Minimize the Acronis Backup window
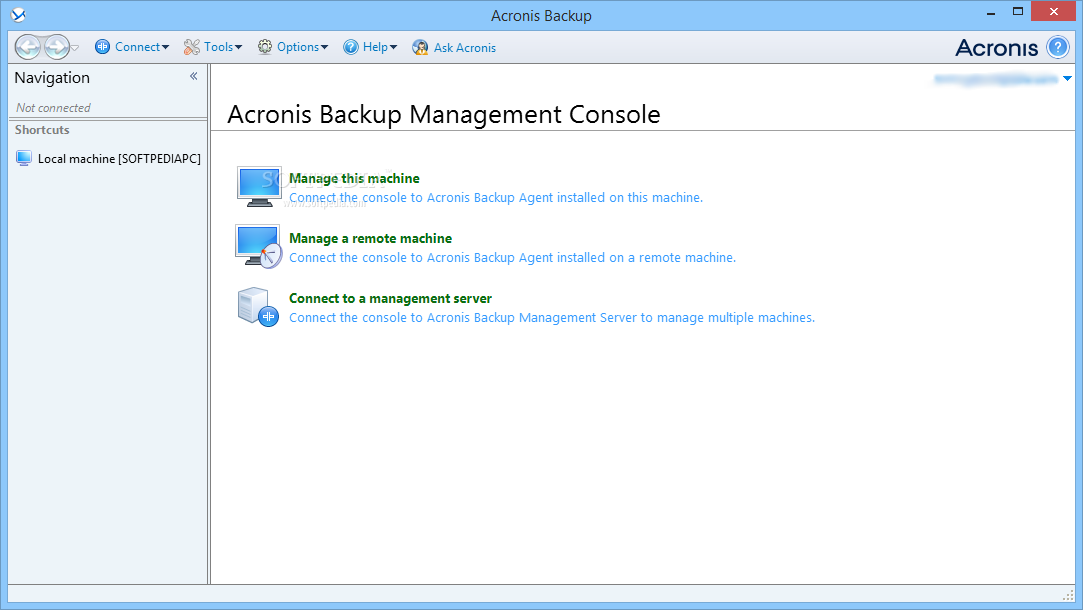 pyautogui.click(x=990, y=12)
